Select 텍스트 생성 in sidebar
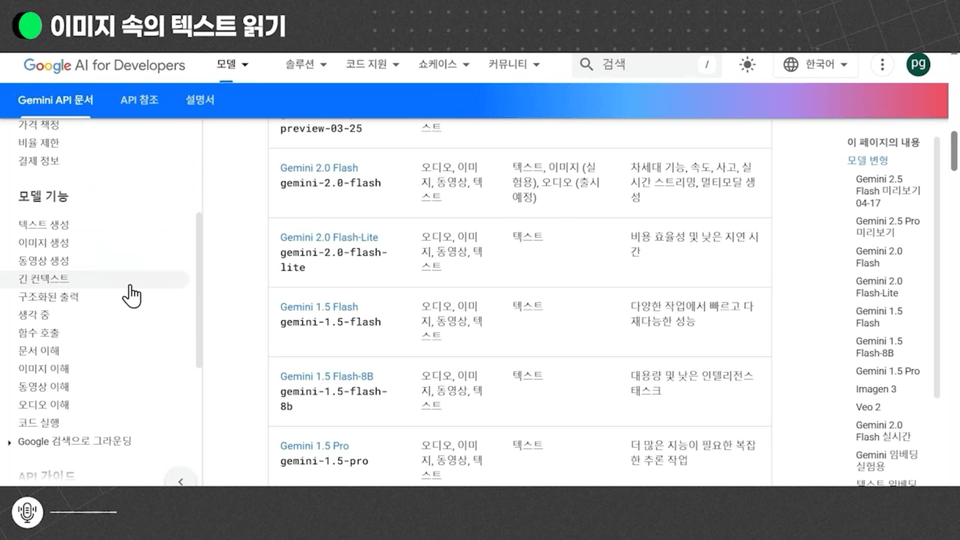 click(x=43, y=225)
